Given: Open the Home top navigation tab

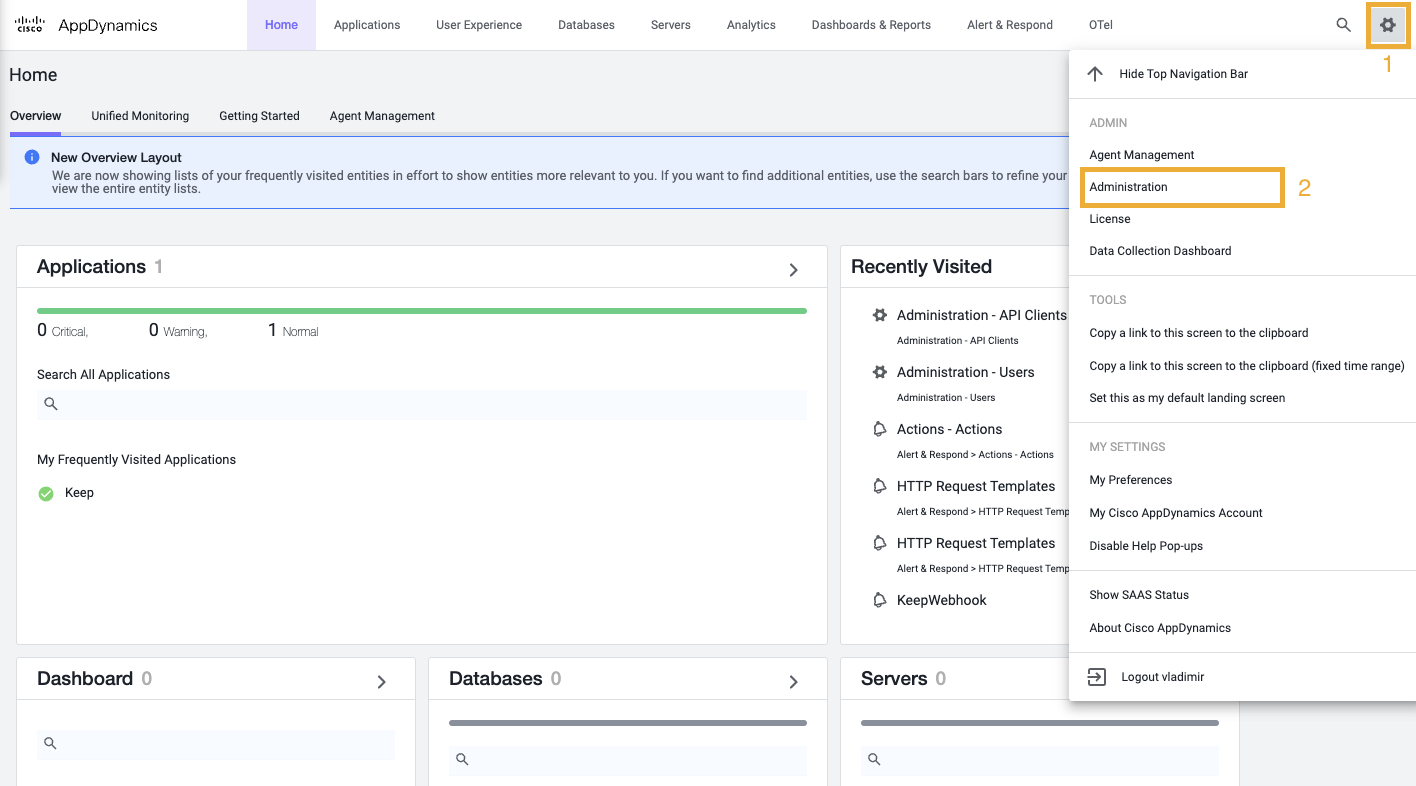Looking at the screenshot, I should [x=281, y=25].
